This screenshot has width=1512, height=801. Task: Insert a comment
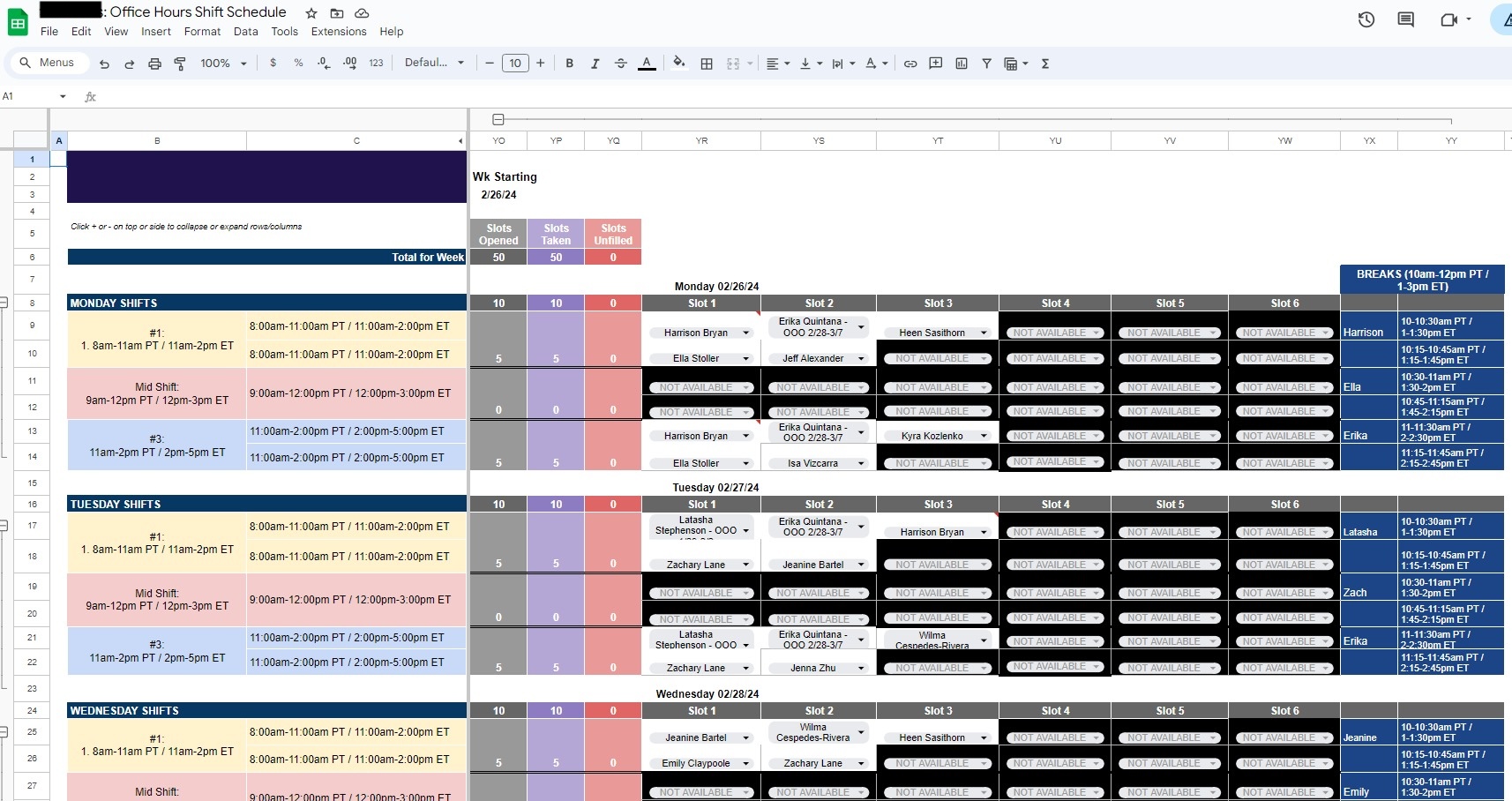[x=936, y=64]
